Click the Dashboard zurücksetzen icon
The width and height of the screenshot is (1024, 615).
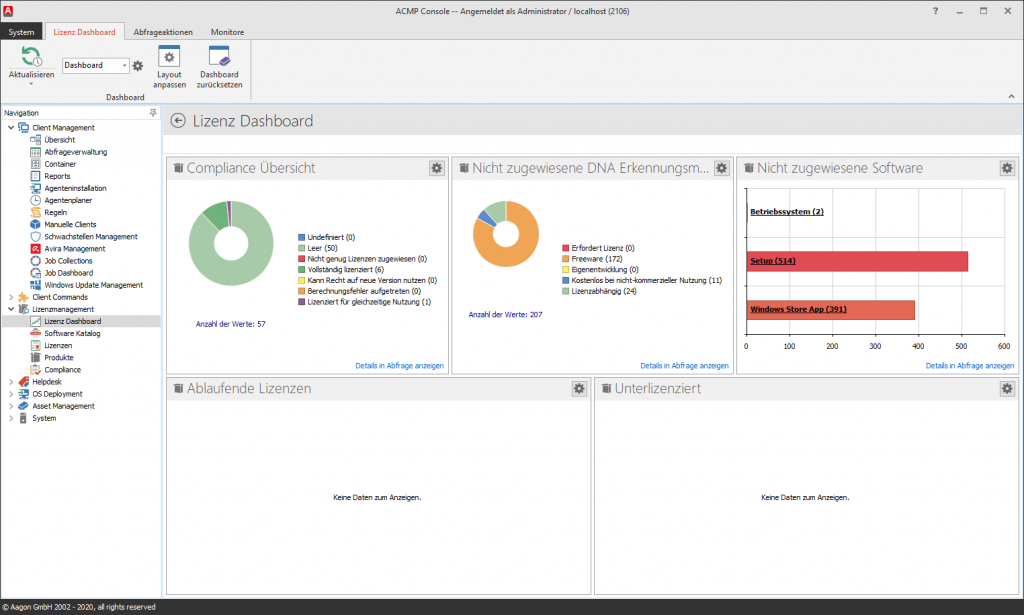click(219, 58)
